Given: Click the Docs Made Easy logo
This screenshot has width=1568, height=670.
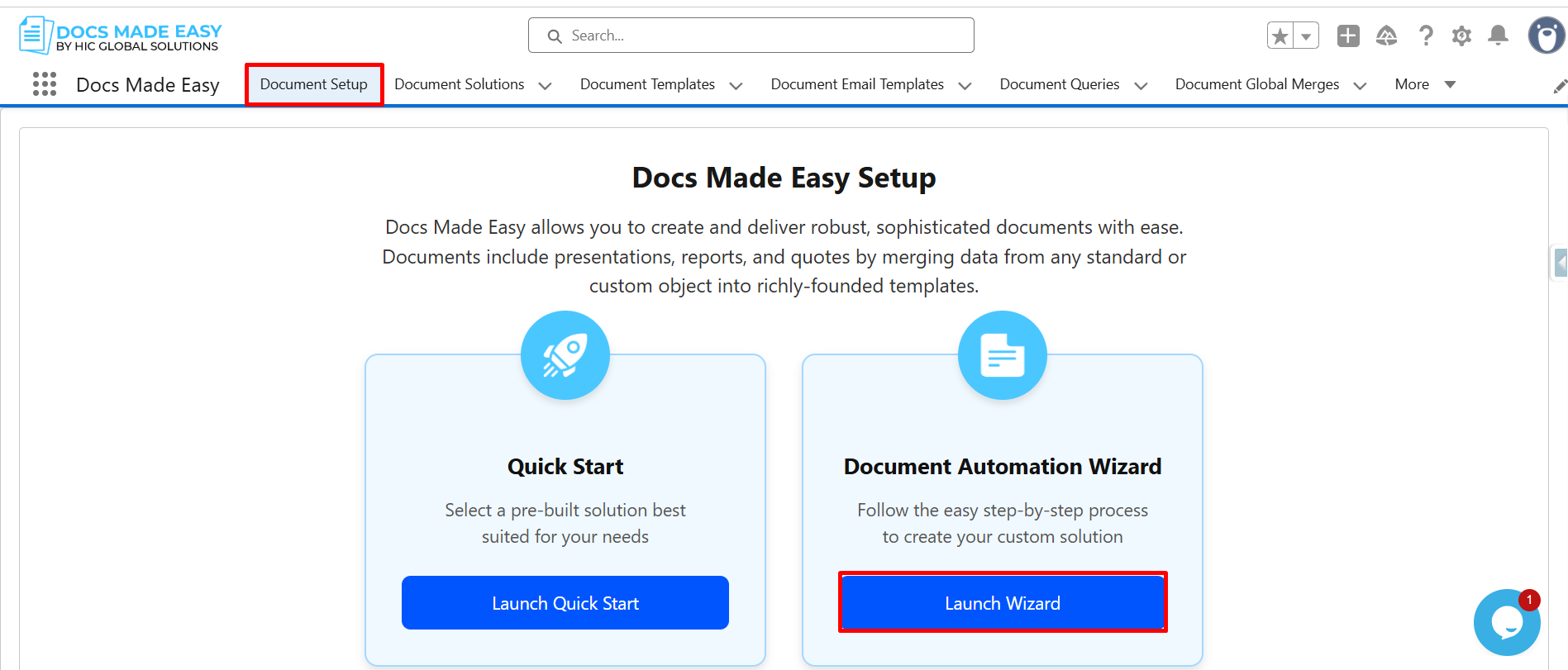Looking at the screenshot, I should point(121,36).
